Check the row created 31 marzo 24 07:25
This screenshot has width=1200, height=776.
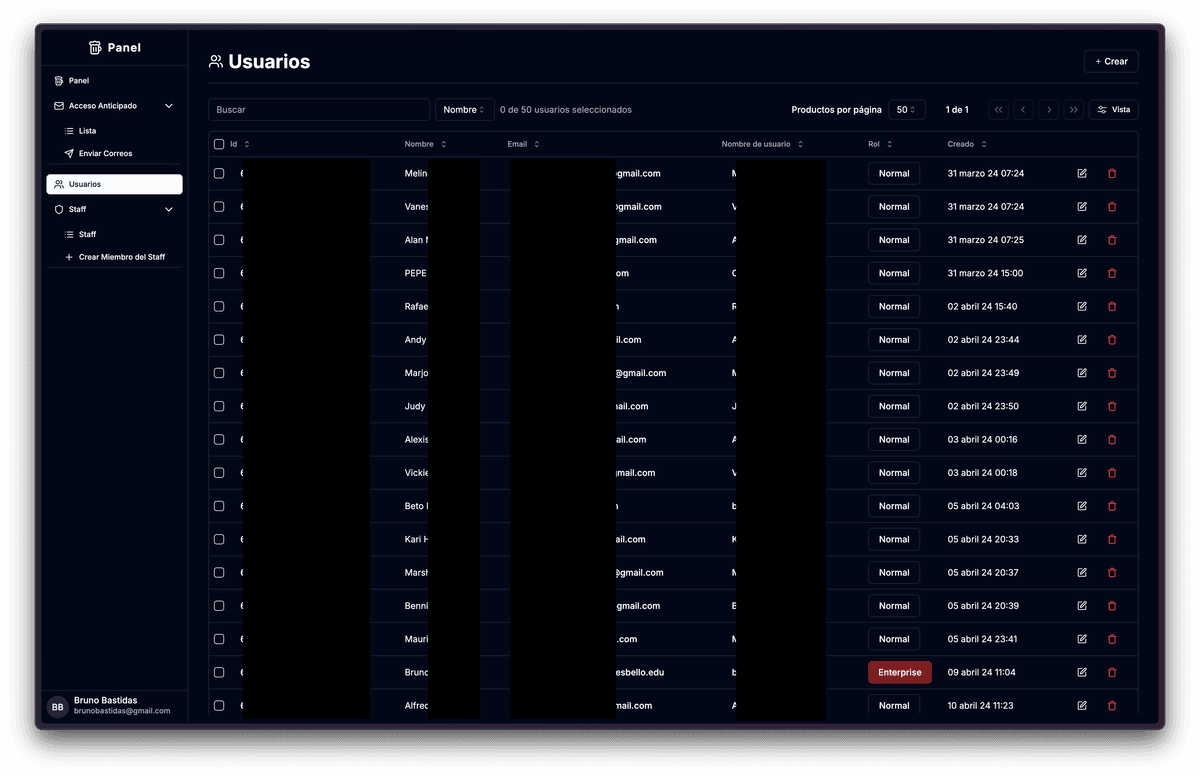[x=219, y=240]
